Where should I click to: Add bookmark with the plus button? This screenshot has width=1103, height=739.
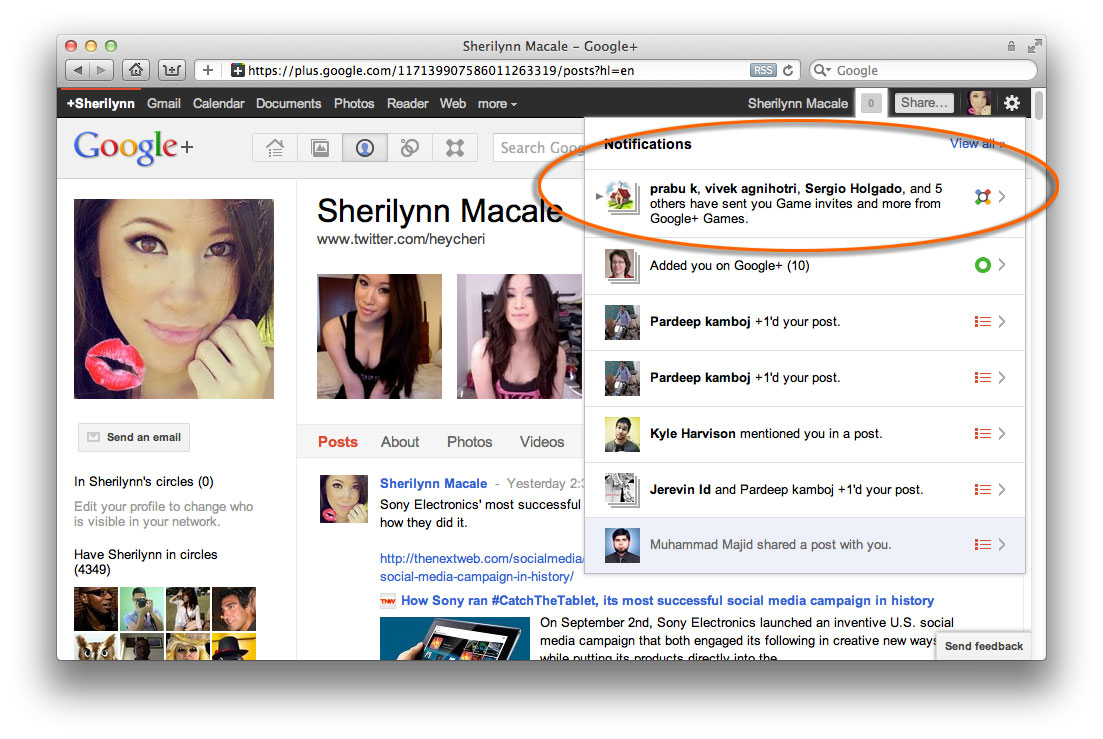[x=208, y=70]
